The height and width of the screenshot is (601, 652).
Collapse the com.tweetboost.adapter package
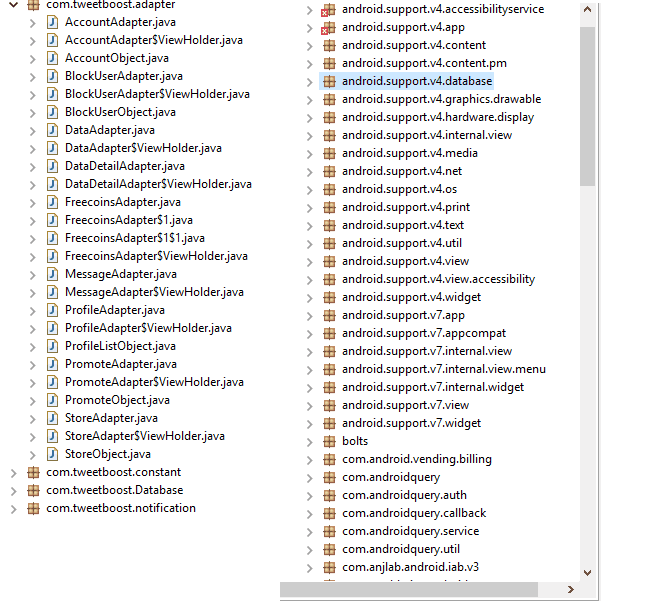[x=12, y=4]
